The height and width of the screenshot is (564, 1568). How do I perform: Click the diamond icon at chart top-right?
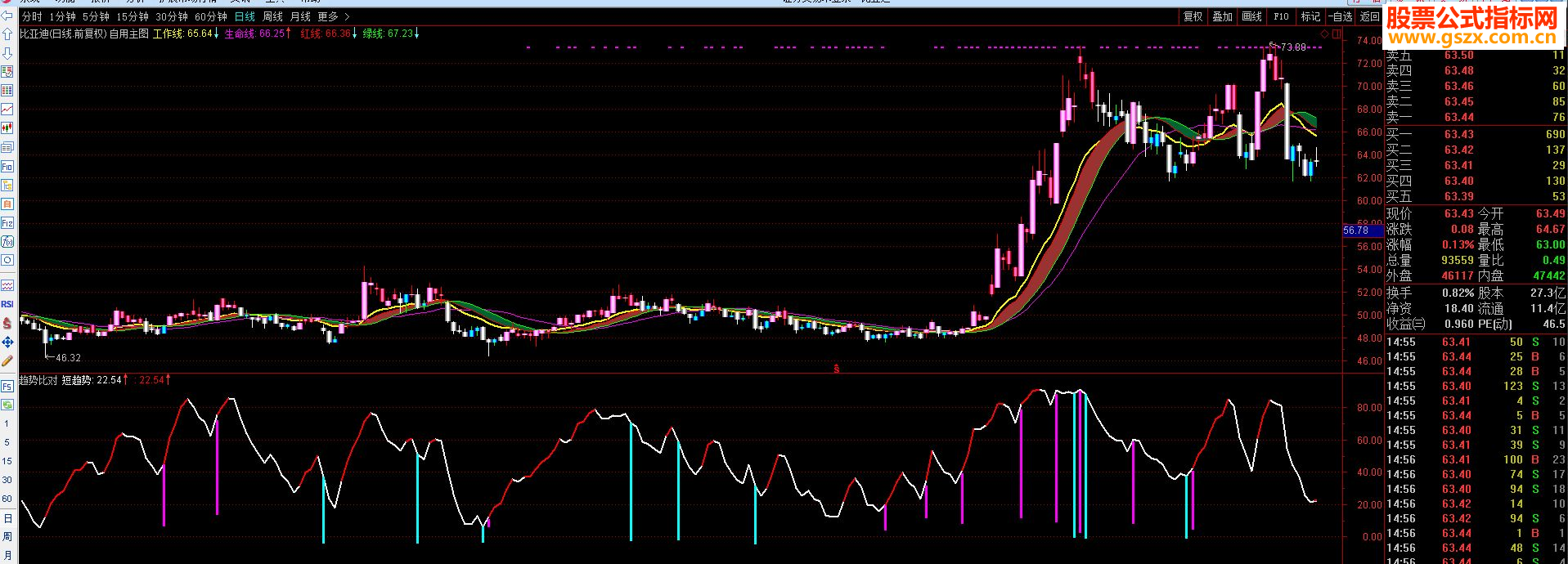pos(1325,34)
